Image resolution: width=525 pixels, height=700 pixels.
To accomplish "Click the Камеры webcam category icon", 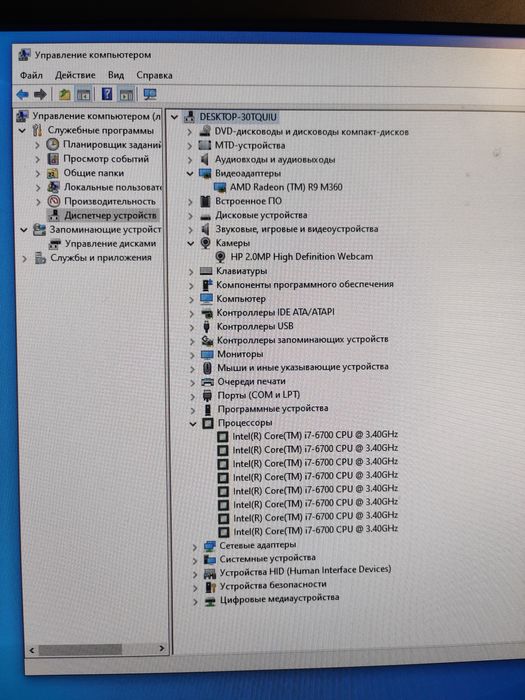I will pos(205,242).
